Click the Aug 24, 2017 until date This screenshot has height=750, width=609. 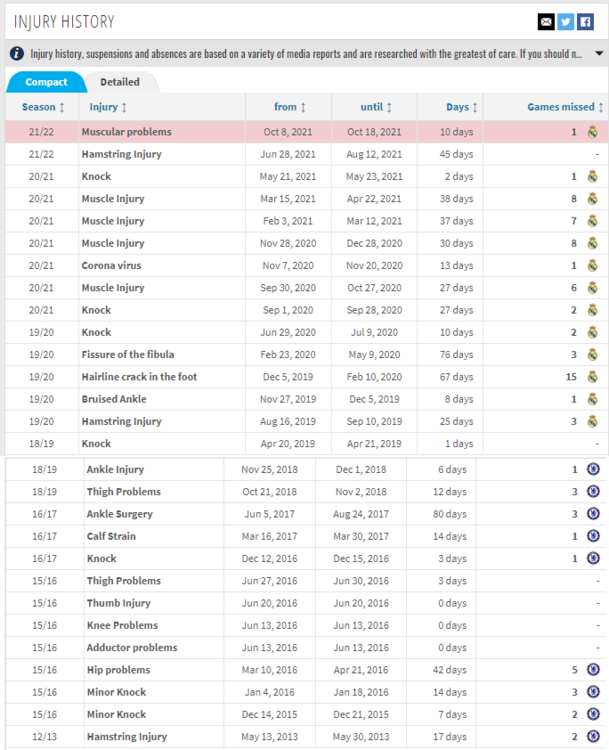361,514
